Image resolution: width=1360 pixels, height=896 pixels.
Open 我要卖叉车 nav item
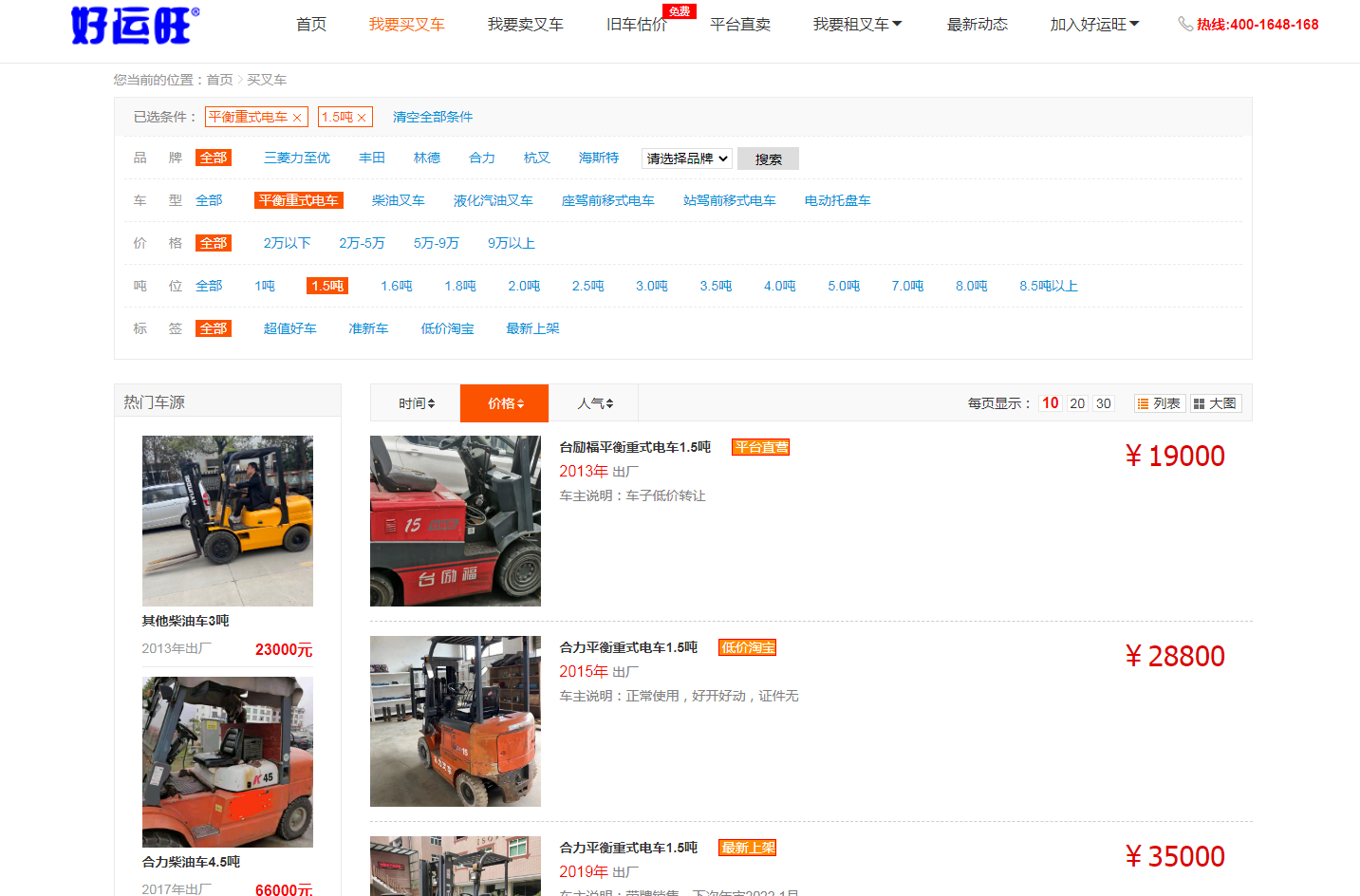525,25
